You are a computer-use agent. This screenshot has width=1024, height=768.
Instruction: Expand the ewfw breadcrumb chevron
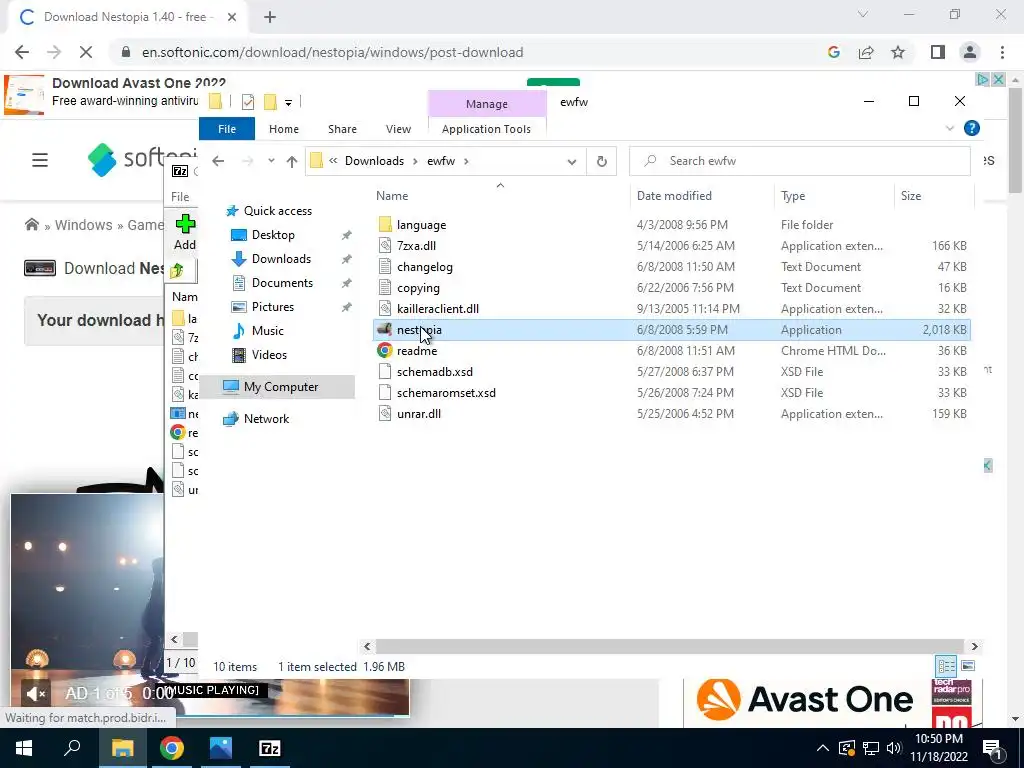[466, 161]
